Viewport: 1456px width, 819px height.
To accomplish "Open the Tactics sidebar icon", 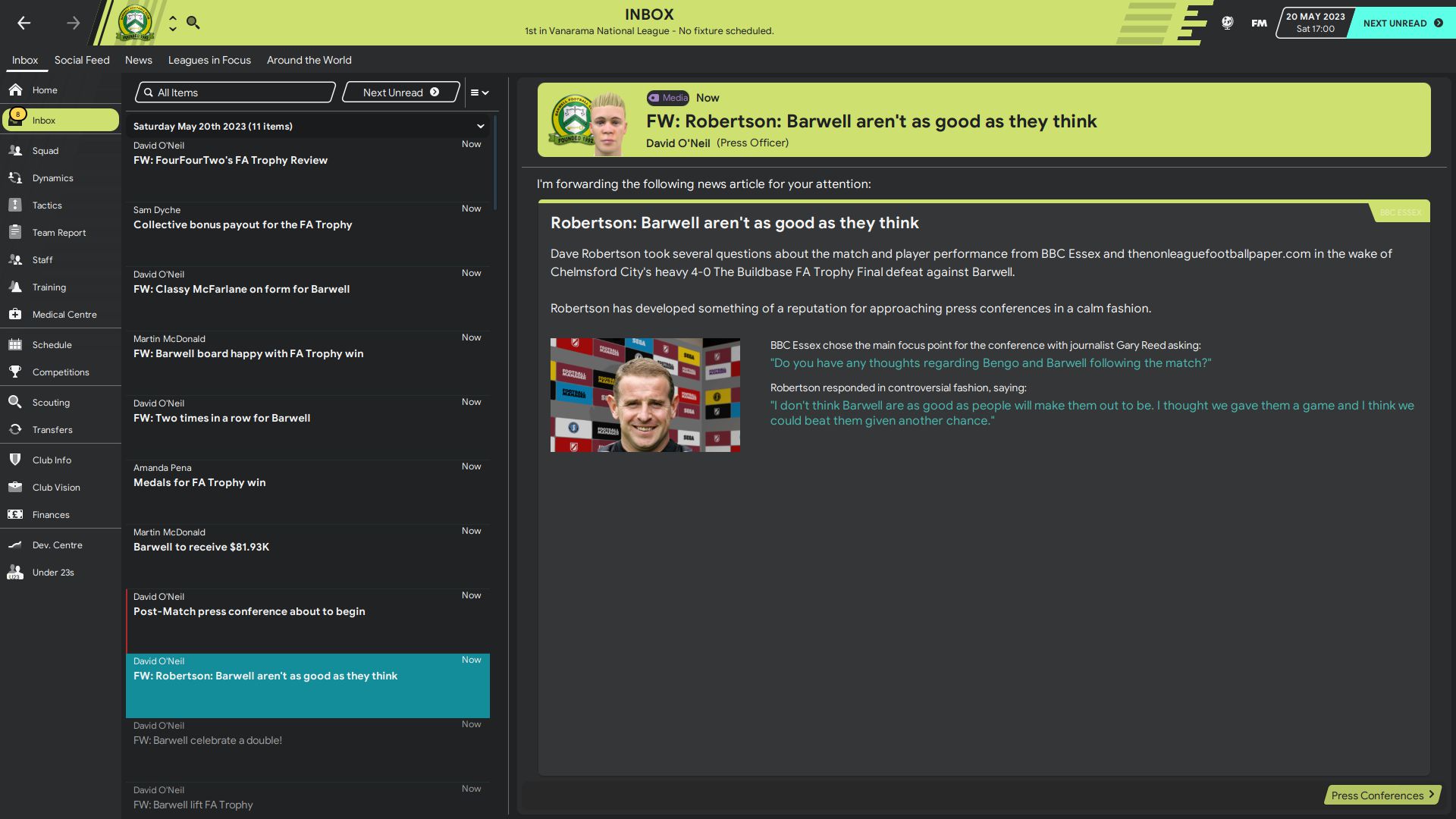I will (x=15, y=206).
